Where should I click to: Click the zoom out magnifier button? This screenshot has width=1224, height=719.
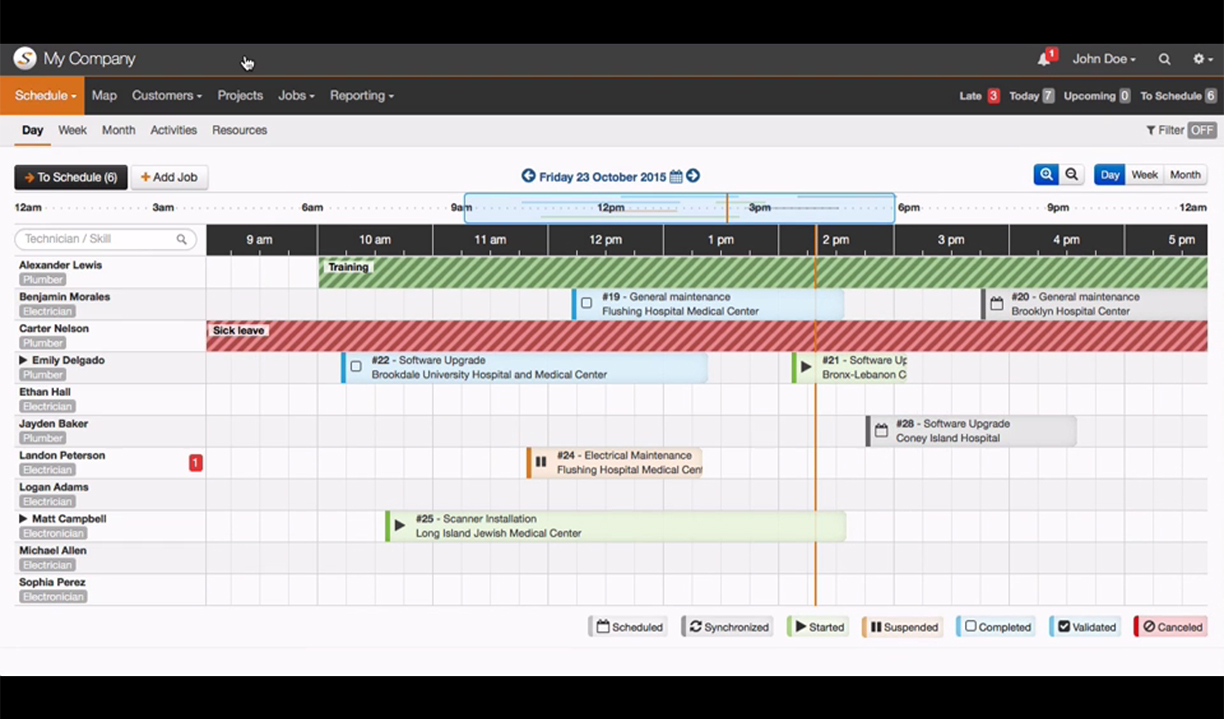click(1072, 175)
